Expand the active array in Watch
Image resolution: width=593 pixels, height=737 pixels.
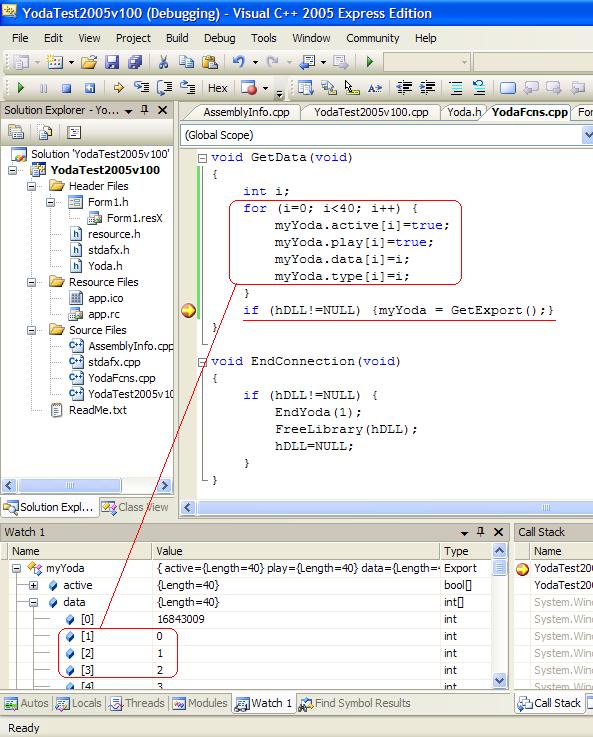pyautogui.click(x=33, y=586)
